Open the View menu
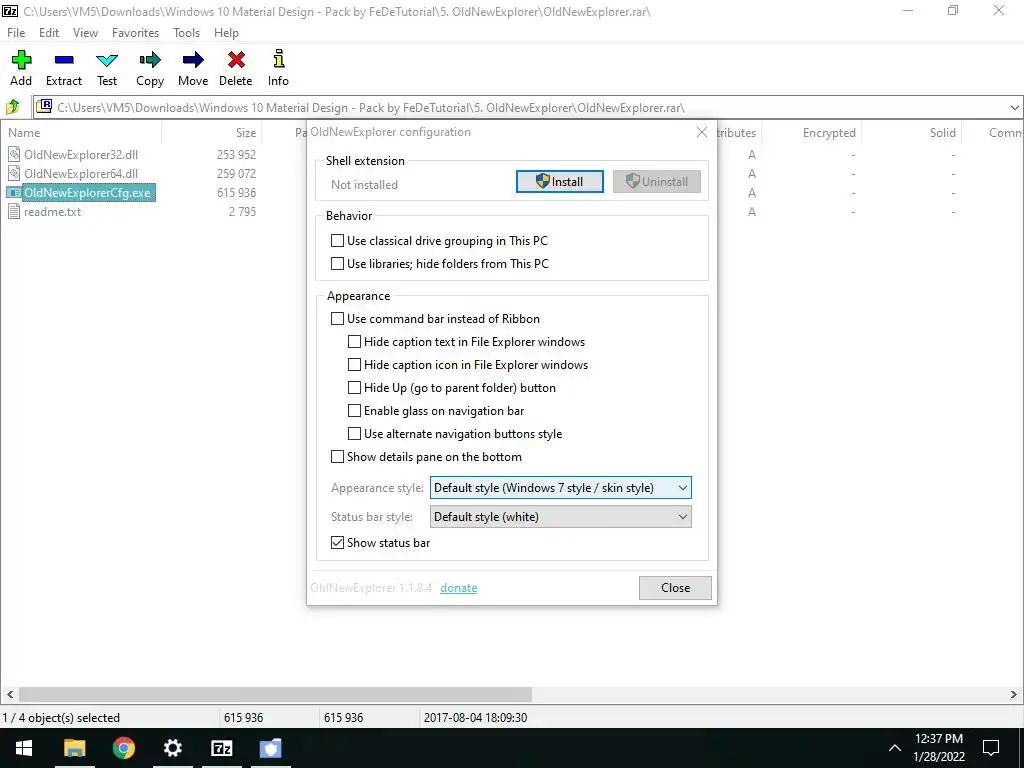 pos(86,33)
